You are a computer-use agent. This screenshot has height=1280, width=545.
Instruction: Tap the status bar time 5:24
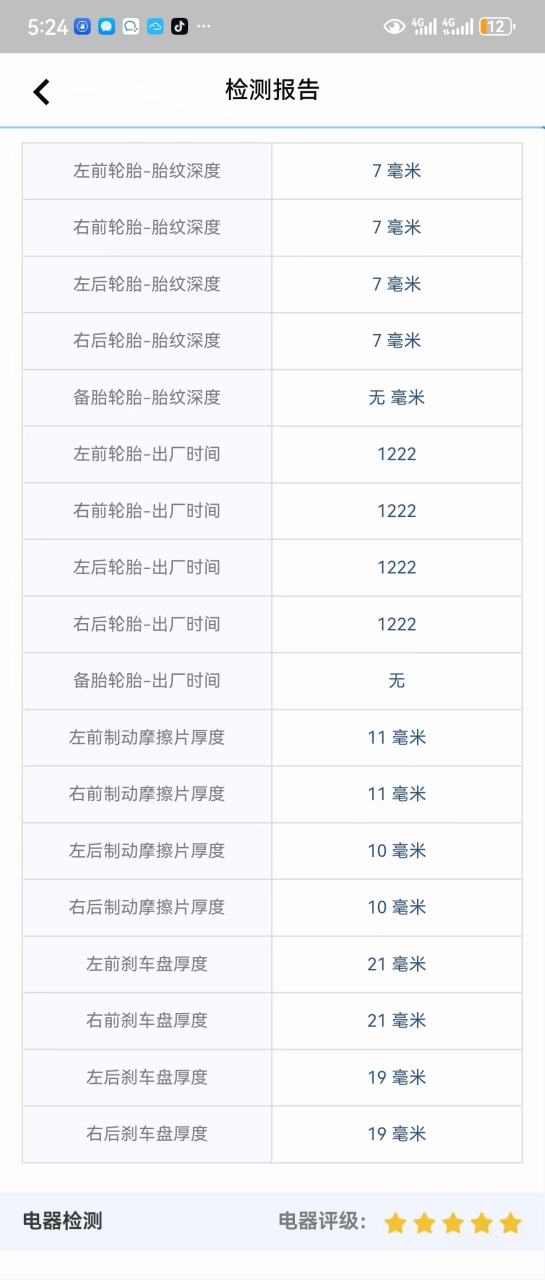[48, 27]
